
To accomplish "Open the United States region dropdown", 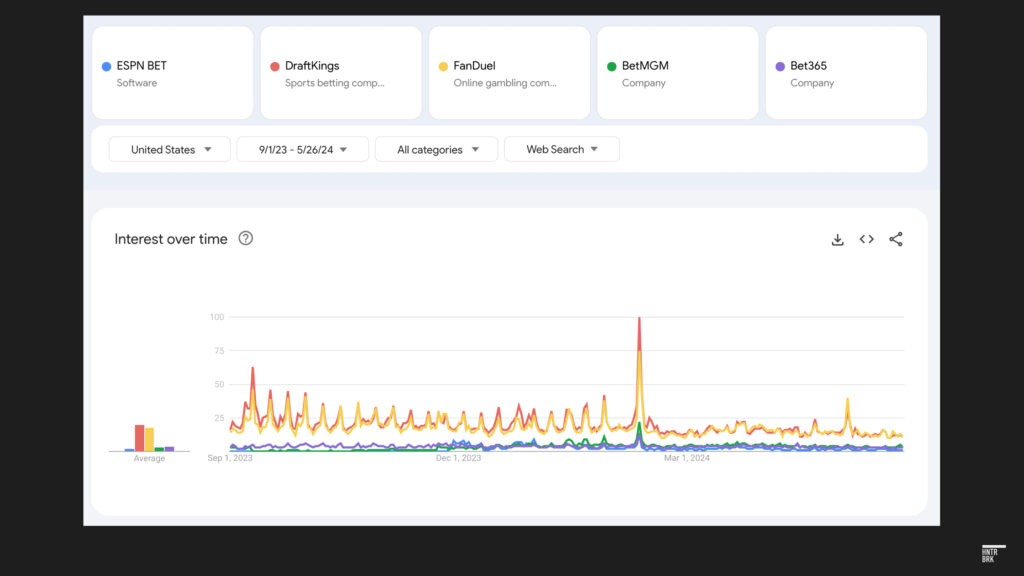I will click(170, 150).
